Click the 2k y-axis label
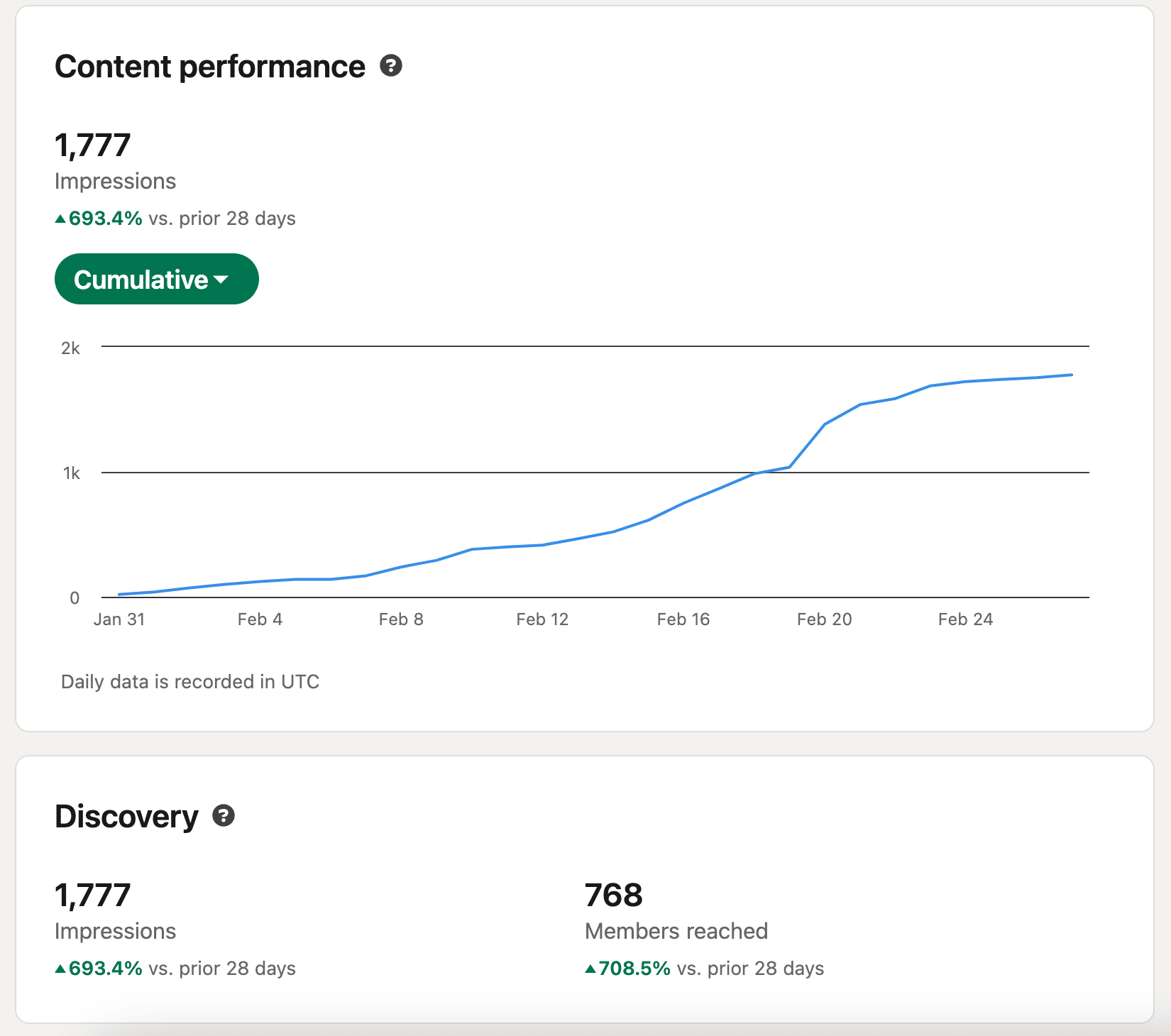1171x1036 pixels. 70,348
